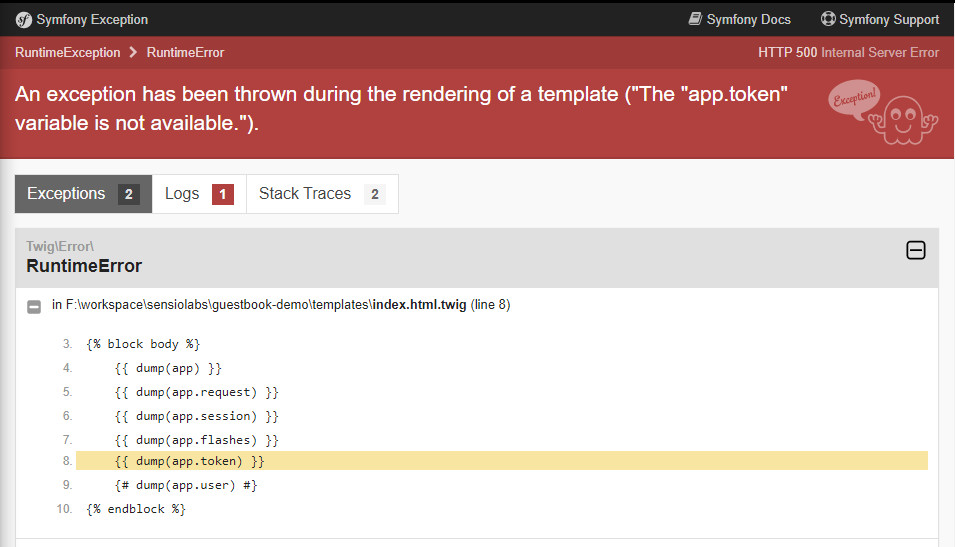Click the RuntimeError breadcrumb
This screenshot has height=547, width=955.
click(185, 52)
